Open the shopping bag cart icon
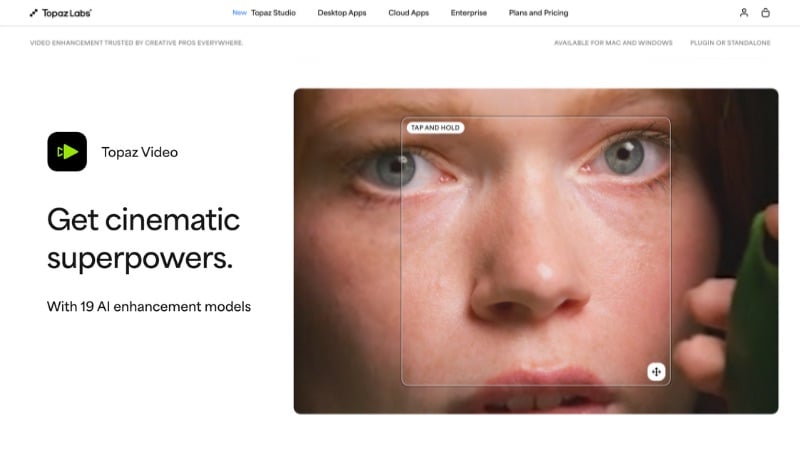The height and width of the screenshot is (450, 800). [765, 13]
